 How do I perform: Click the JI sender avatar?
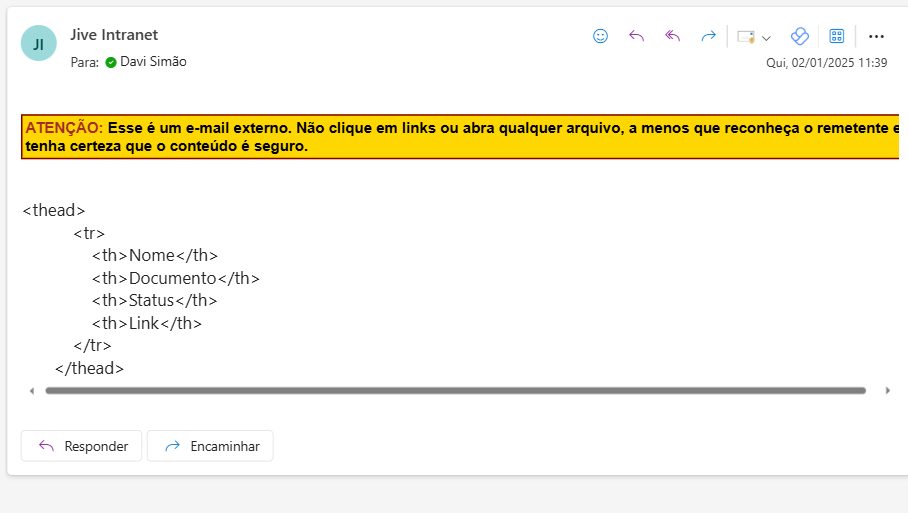(x=39, y=43)
